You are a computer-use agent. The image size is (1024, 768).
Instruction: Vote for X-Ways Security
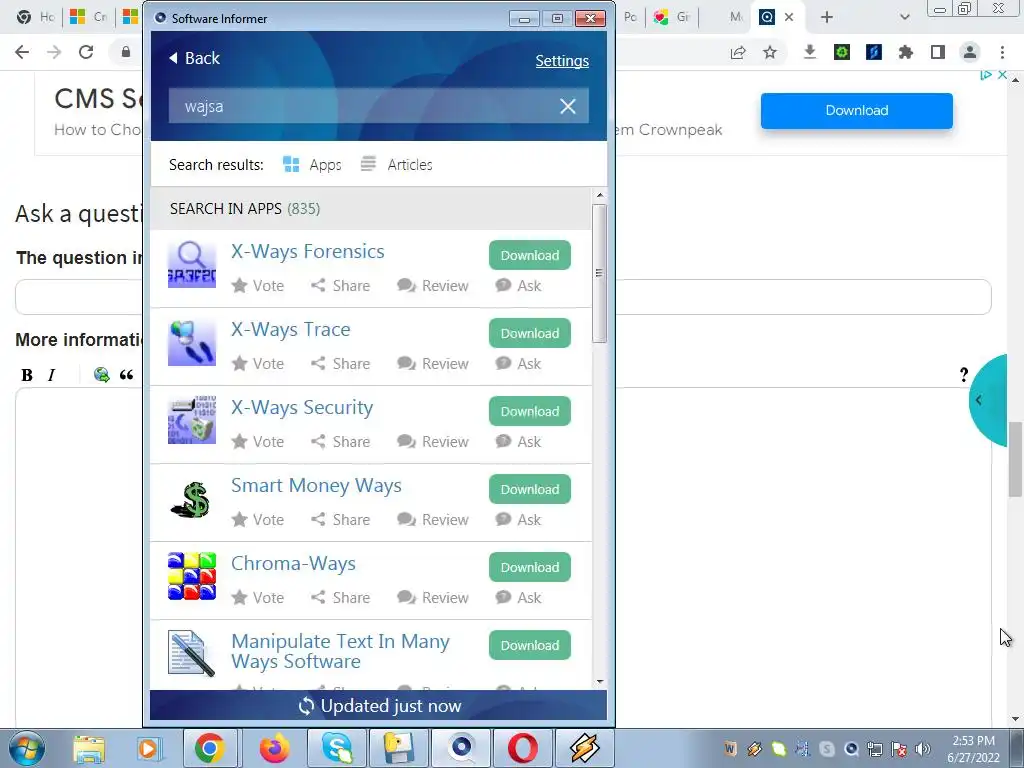258,442
